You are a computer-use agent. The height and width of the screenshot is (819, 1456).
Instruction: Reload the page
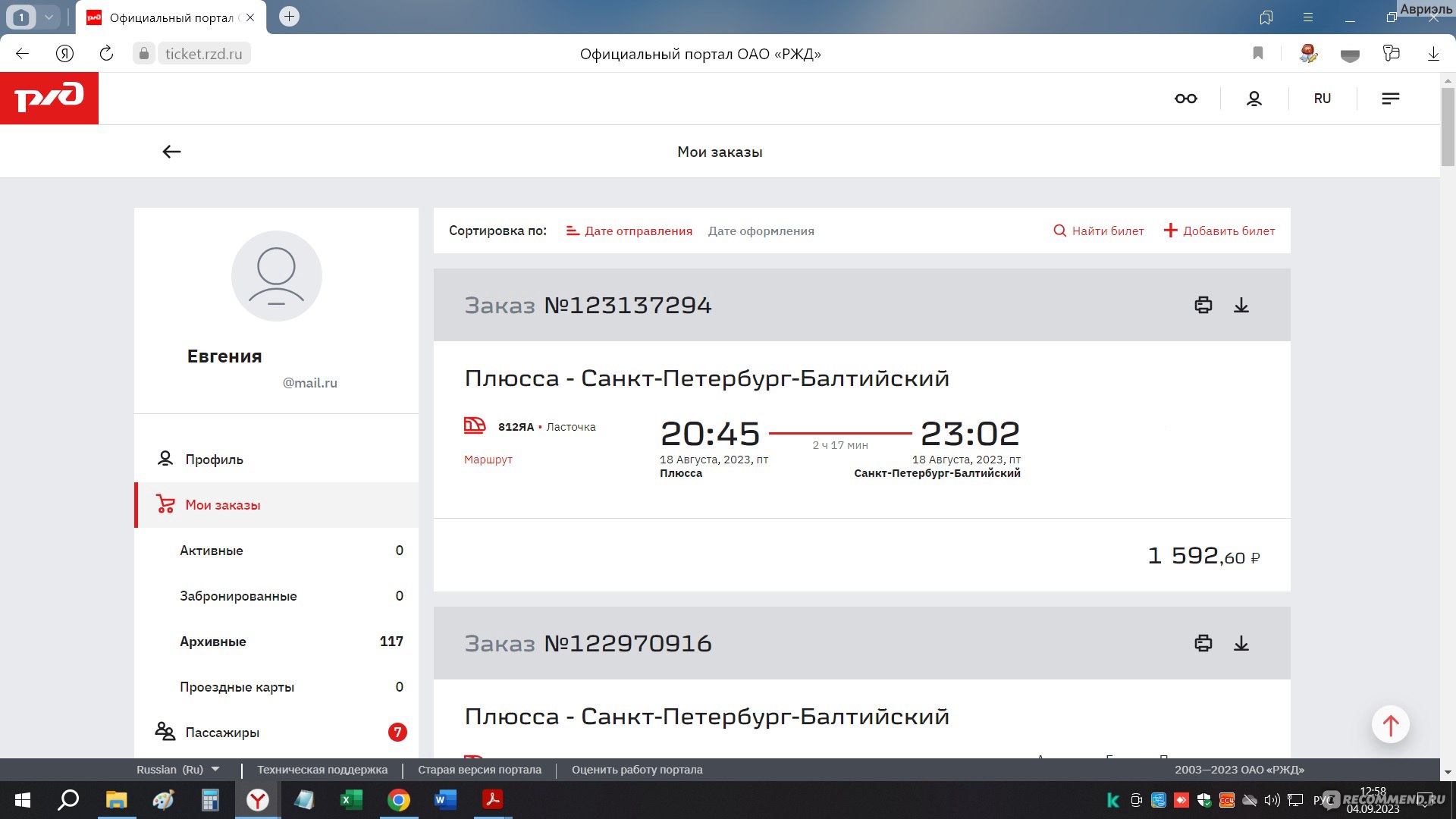pos(106,54)
